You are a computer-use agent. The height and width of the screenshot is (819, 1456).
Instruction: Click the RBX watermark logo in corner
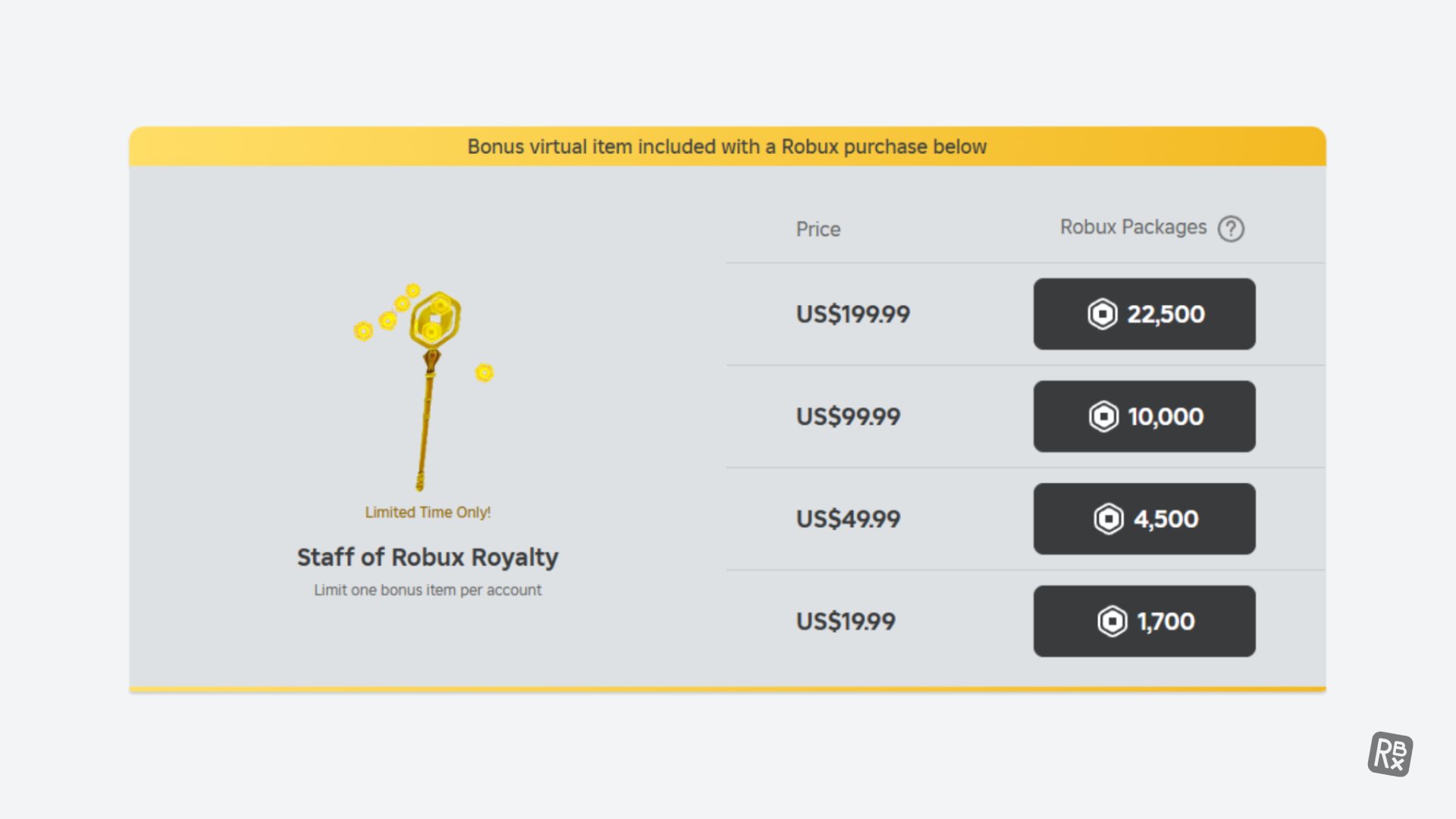pos(1390,754)
